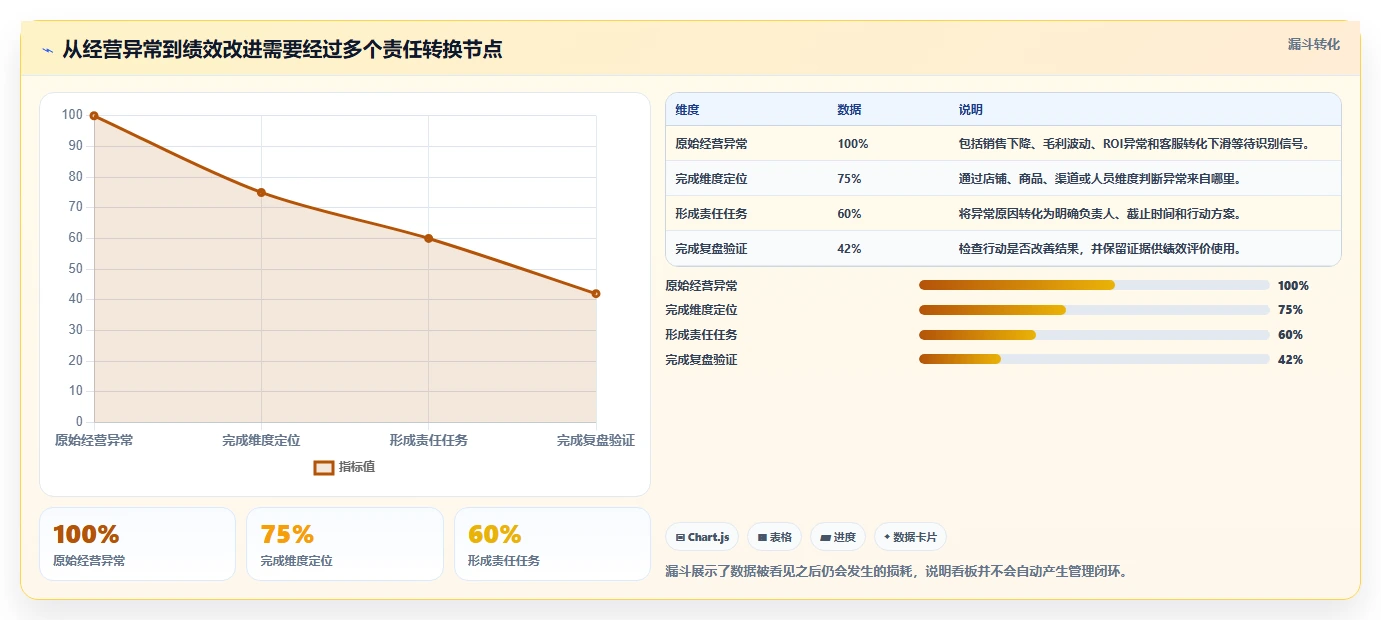Click the chart data point for 完成复盘验证

596,293
